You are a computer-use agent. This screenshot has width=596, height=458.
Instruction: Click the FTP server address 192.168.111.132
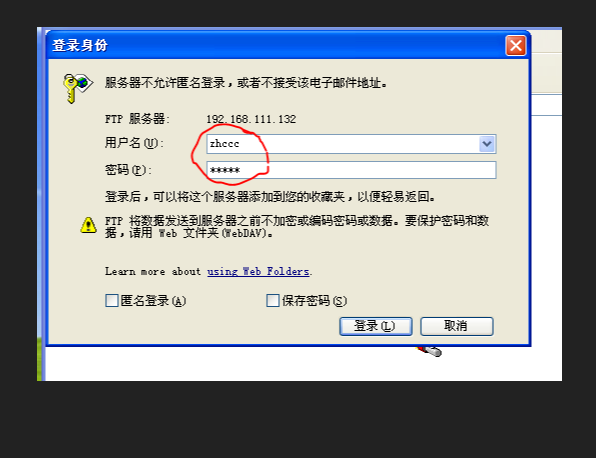(x=251, y=119)
